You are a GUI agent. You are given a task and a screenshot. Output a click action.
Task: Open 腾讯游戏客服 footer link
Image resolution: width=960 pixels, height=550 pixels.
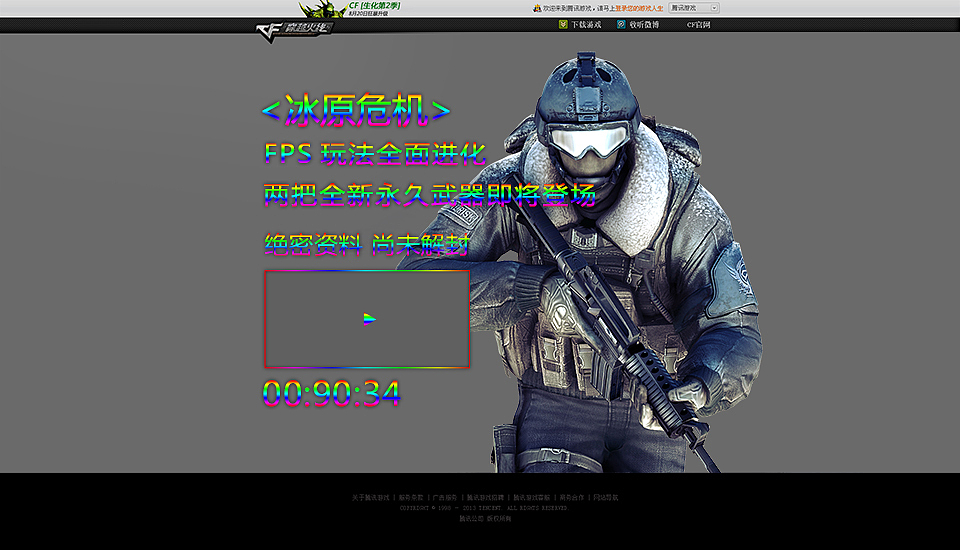531,497
